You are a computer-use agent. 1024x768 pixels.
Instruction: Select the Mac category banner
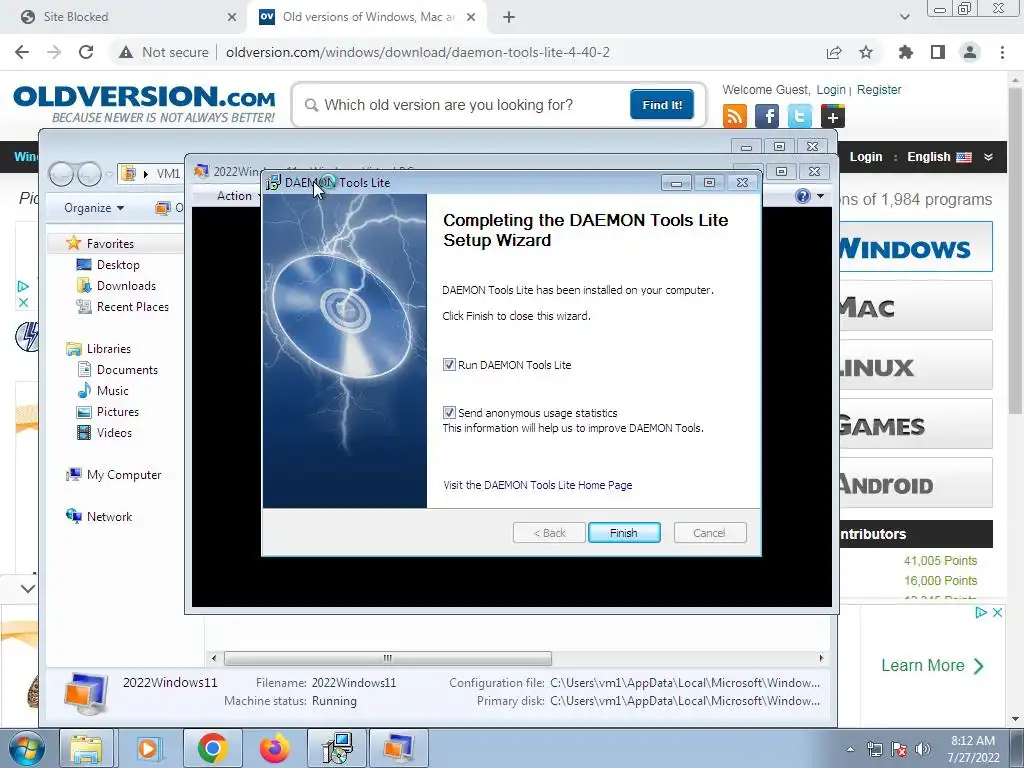915,306
